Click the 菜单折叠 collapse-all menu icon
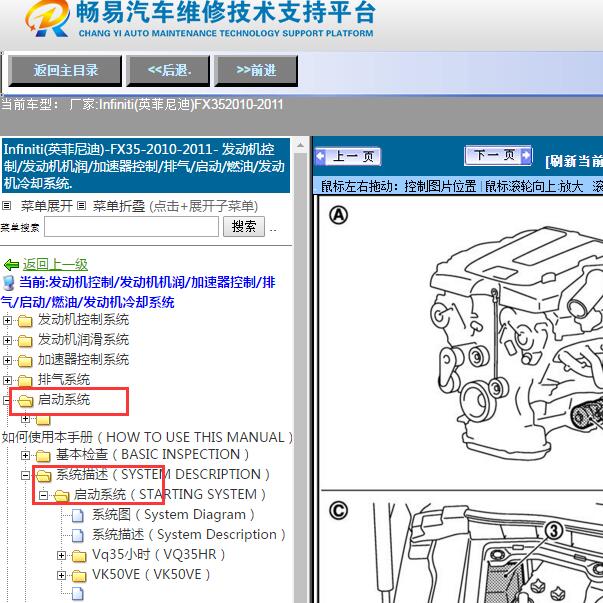This screenshot has height=603, width=603. (81, 206)
